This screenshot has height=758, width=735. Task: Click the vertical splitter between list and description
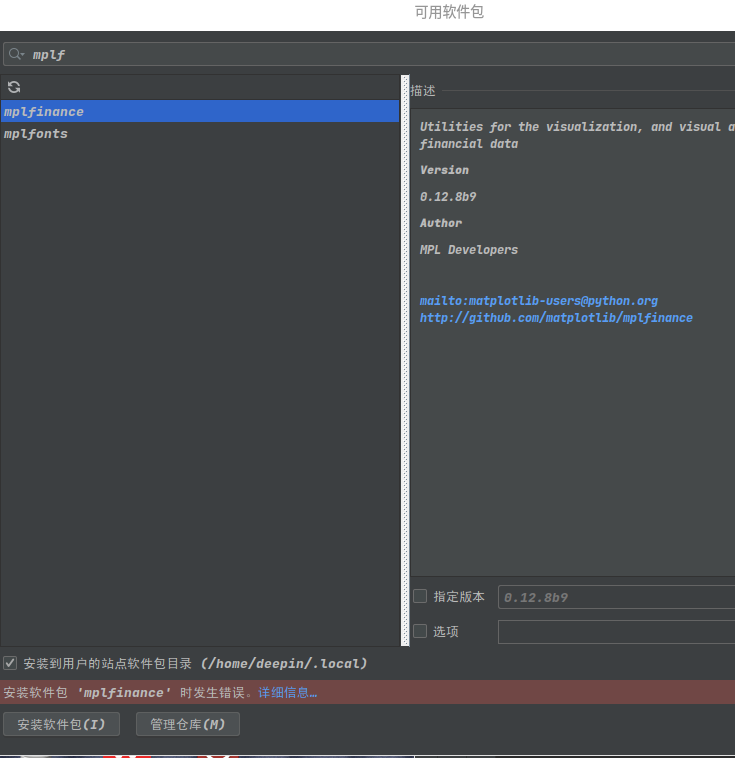(x=405, y=360)
